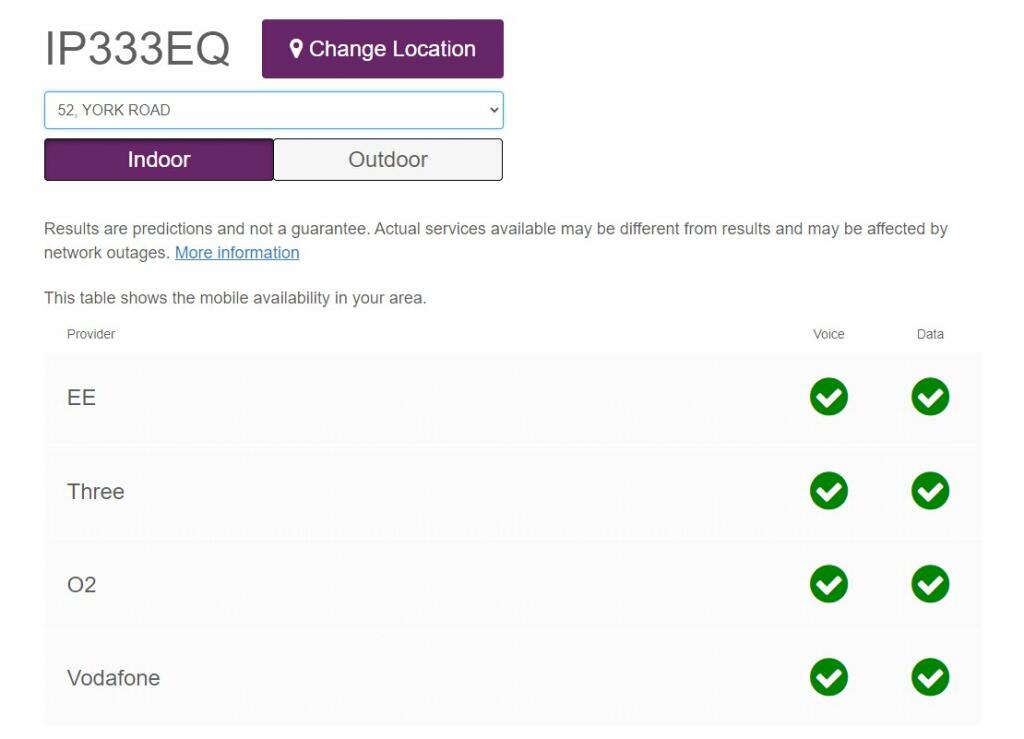Click the Data column header
1024x739 pixels.
click(930, 334)
